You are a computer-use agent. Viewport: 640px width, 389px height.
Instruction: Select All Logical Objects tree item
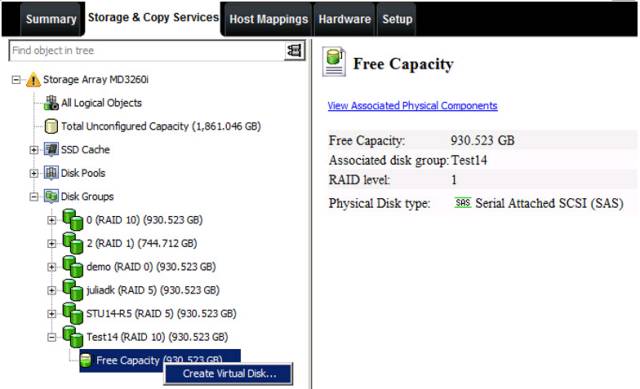point(101,103)
